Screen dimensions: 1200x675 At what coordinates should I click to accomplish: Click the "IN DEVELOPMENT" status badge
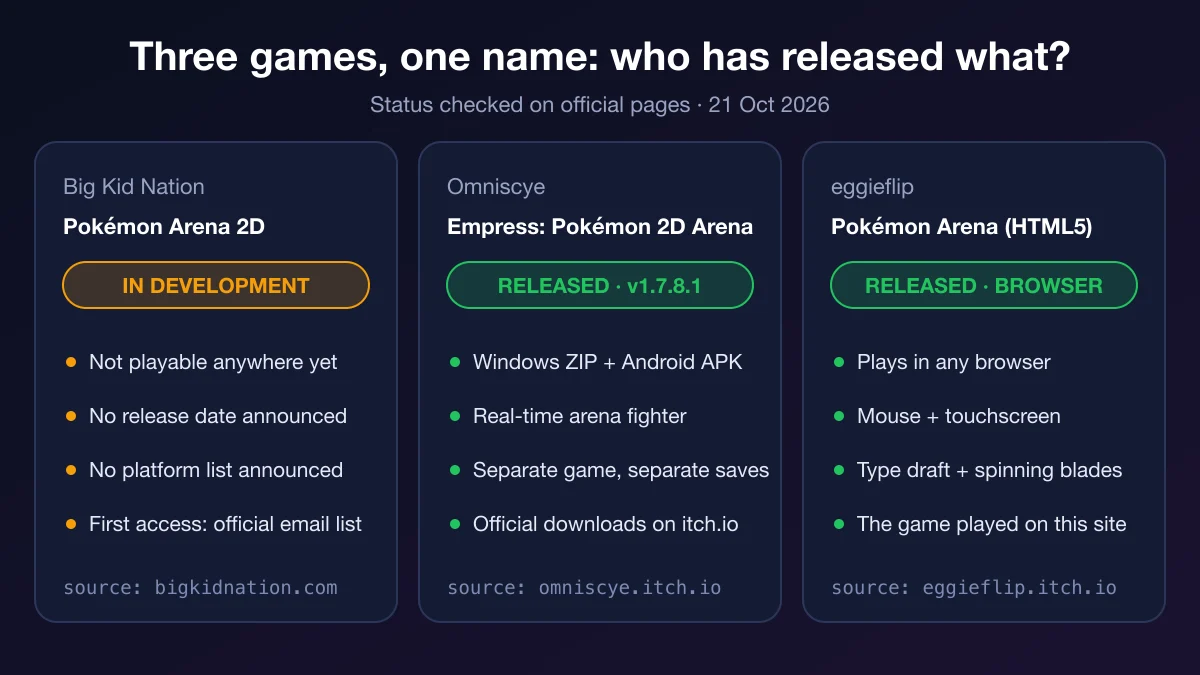(216, 285)
